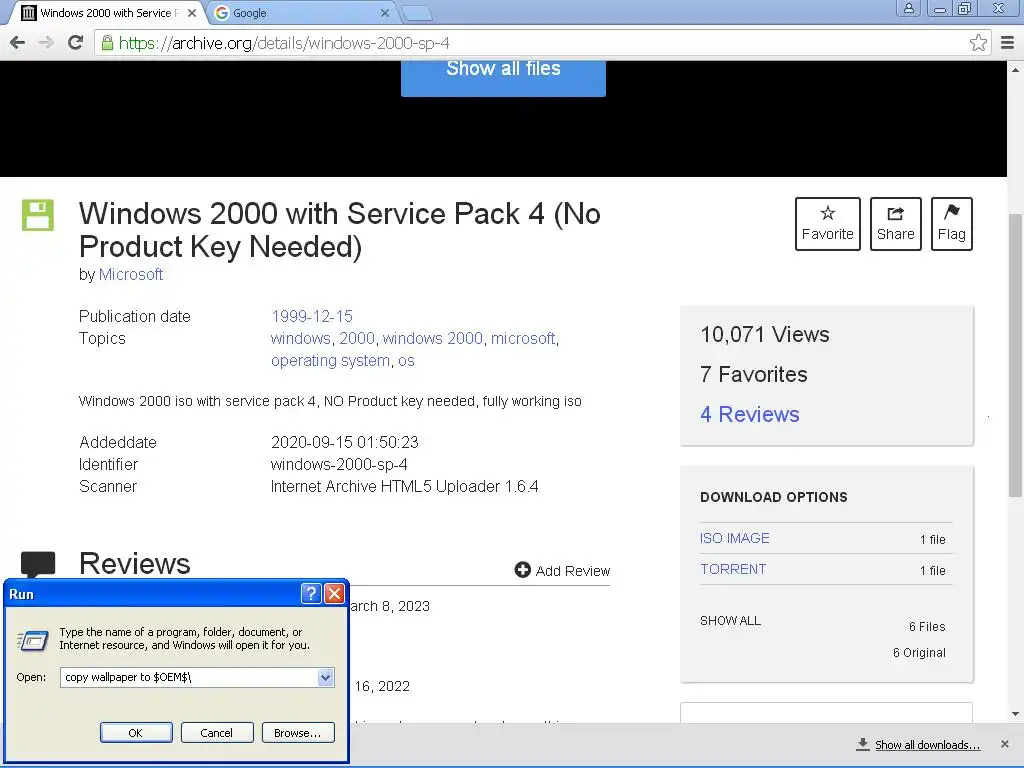Open the Chrome hamburger menu
Screen dimensions: 1024x768
point(1008,43)
